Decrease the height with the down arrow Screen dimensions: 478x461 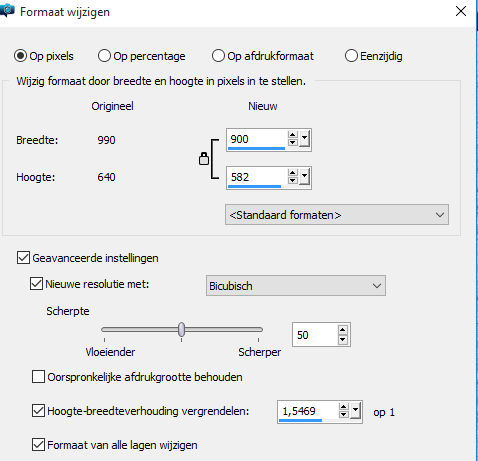[x=293, y=180]
